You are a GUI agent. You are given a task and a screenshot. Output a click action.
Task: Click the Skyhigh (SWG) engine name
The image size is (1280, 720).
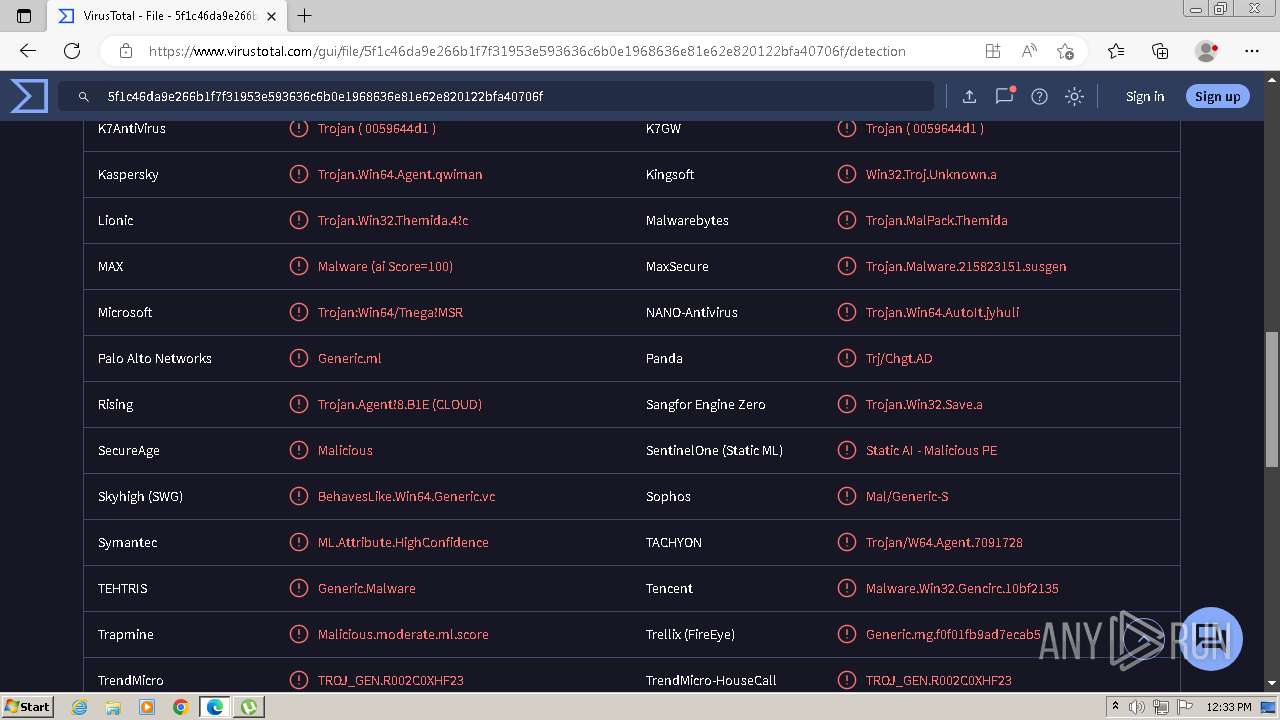coord(140,496)
